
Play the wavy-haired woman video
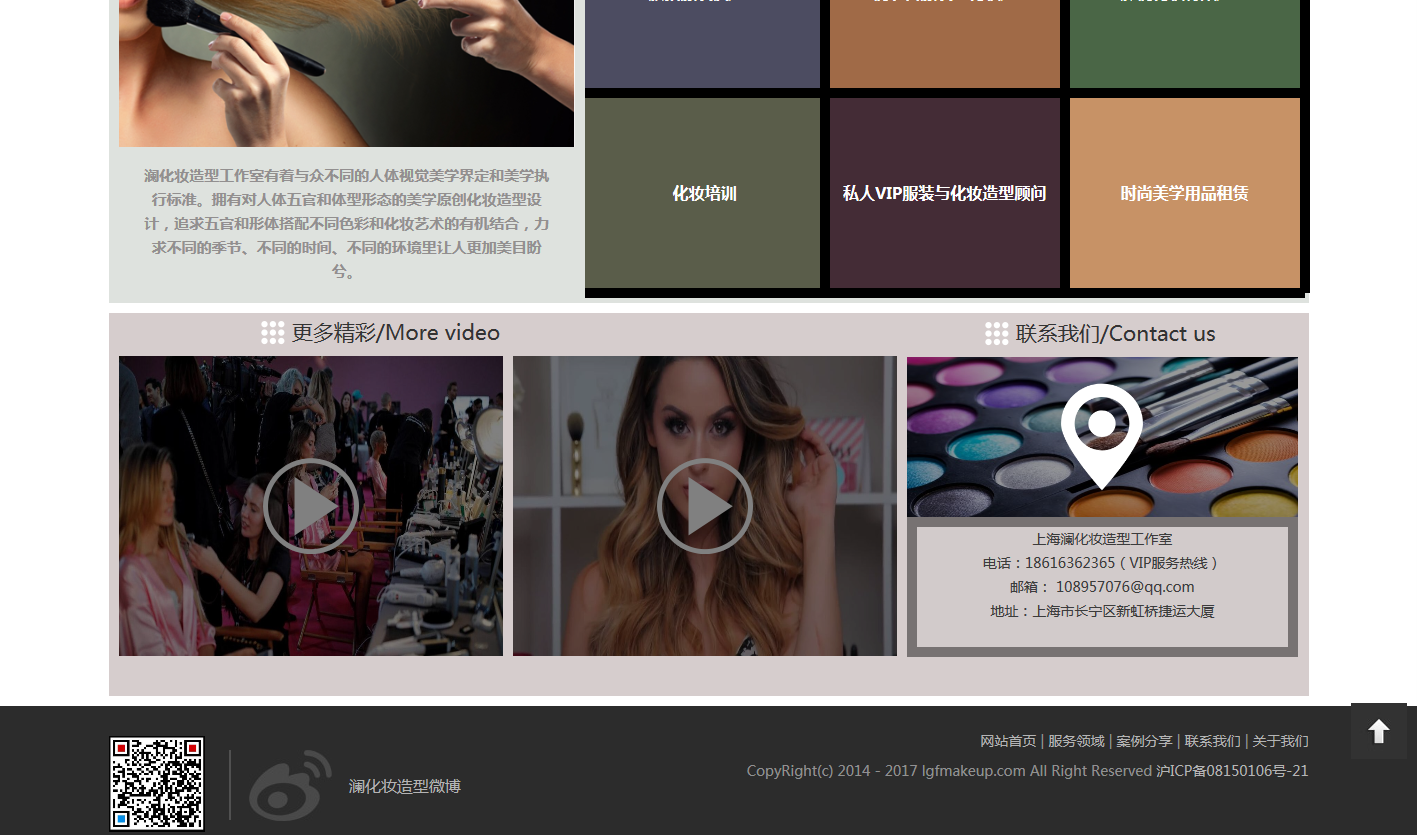704,506
